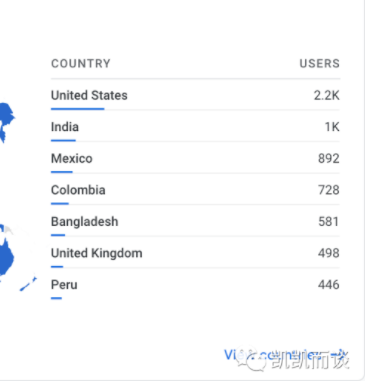The height and width of the screenshot is (381, 365).
Task: Click the Mexico country name
Action: (72, 159)
